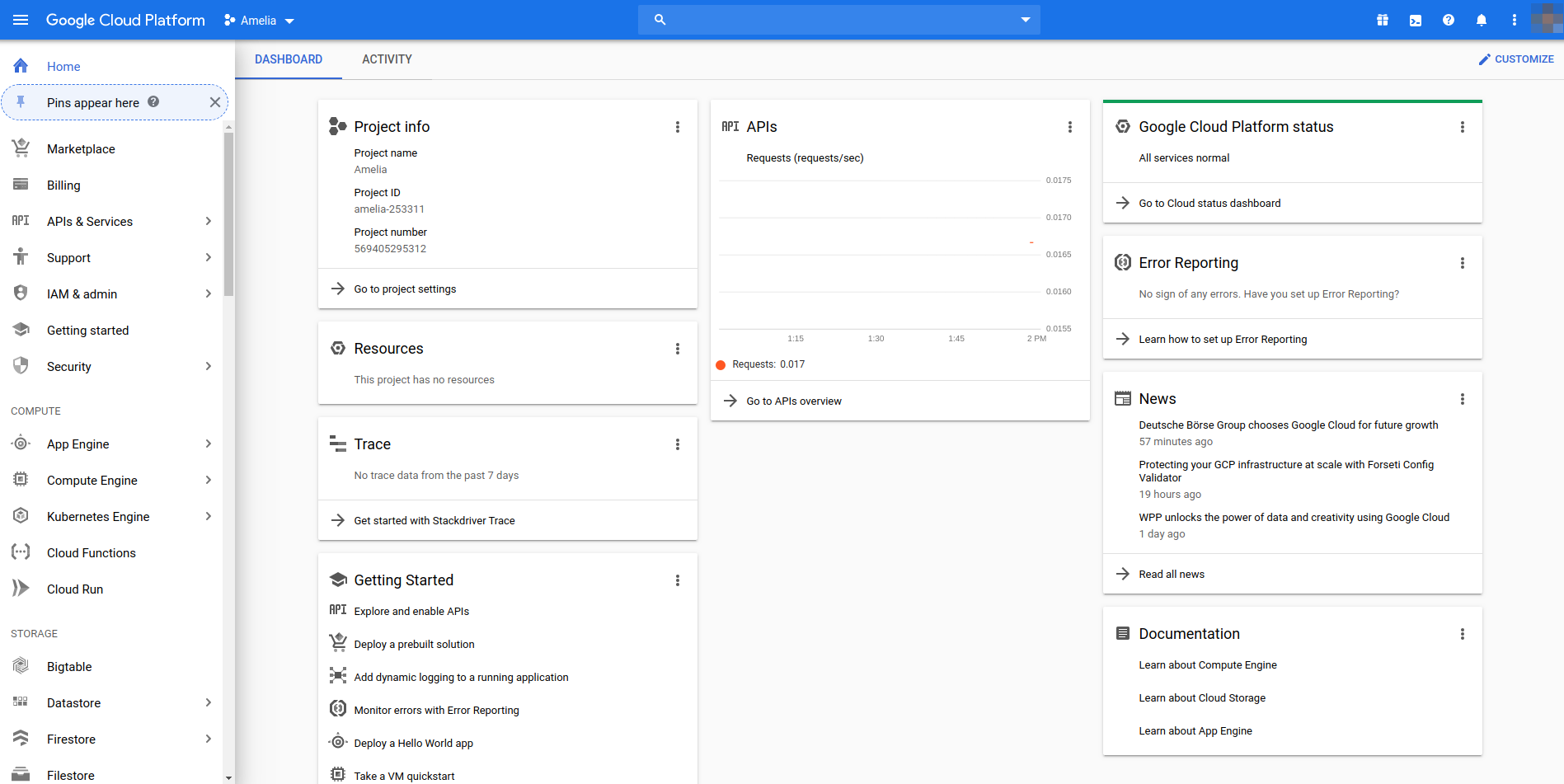Image resolution: width=1564 pixels, height=784 pixels.
Task: Click Learn about Compute Engine
Action: (x=1208, y=665)
